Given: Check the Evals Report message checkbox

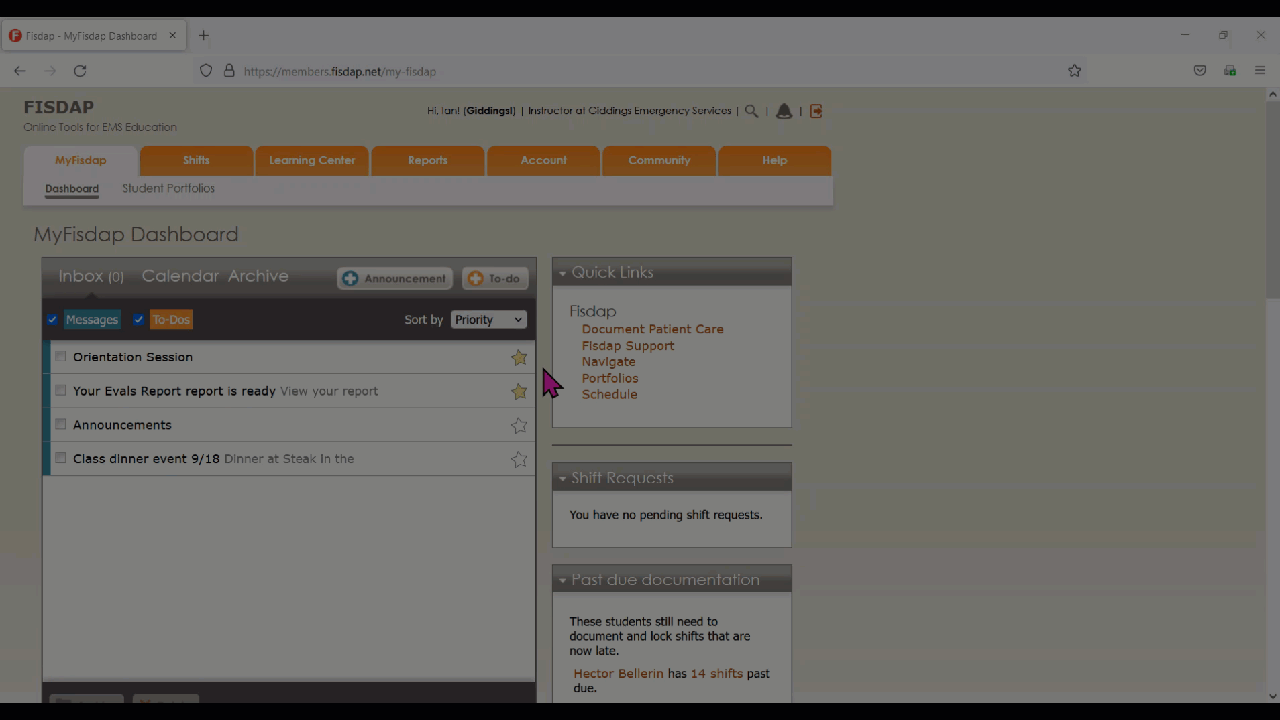Looking at the screenshot, I should tap(61, 390).
